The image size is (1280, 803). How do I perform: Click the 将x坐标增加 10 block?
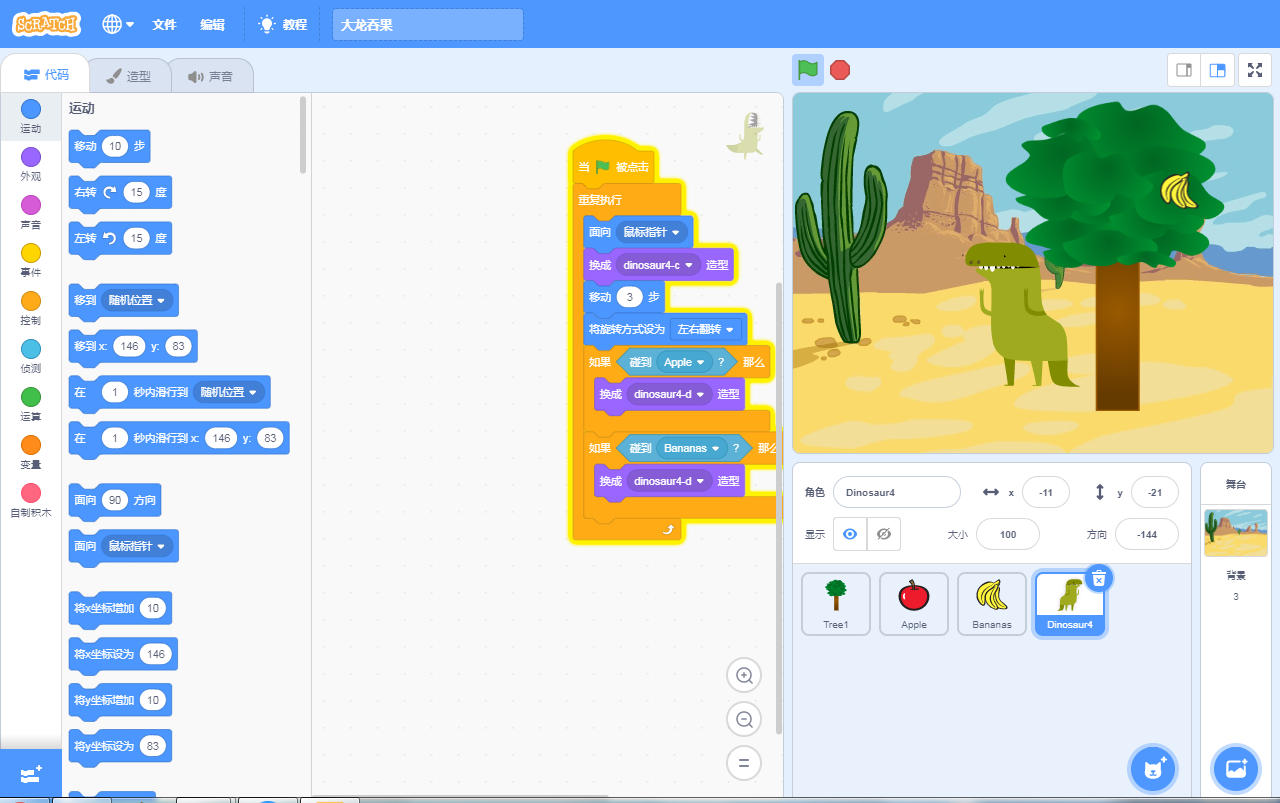click(120, 608)
